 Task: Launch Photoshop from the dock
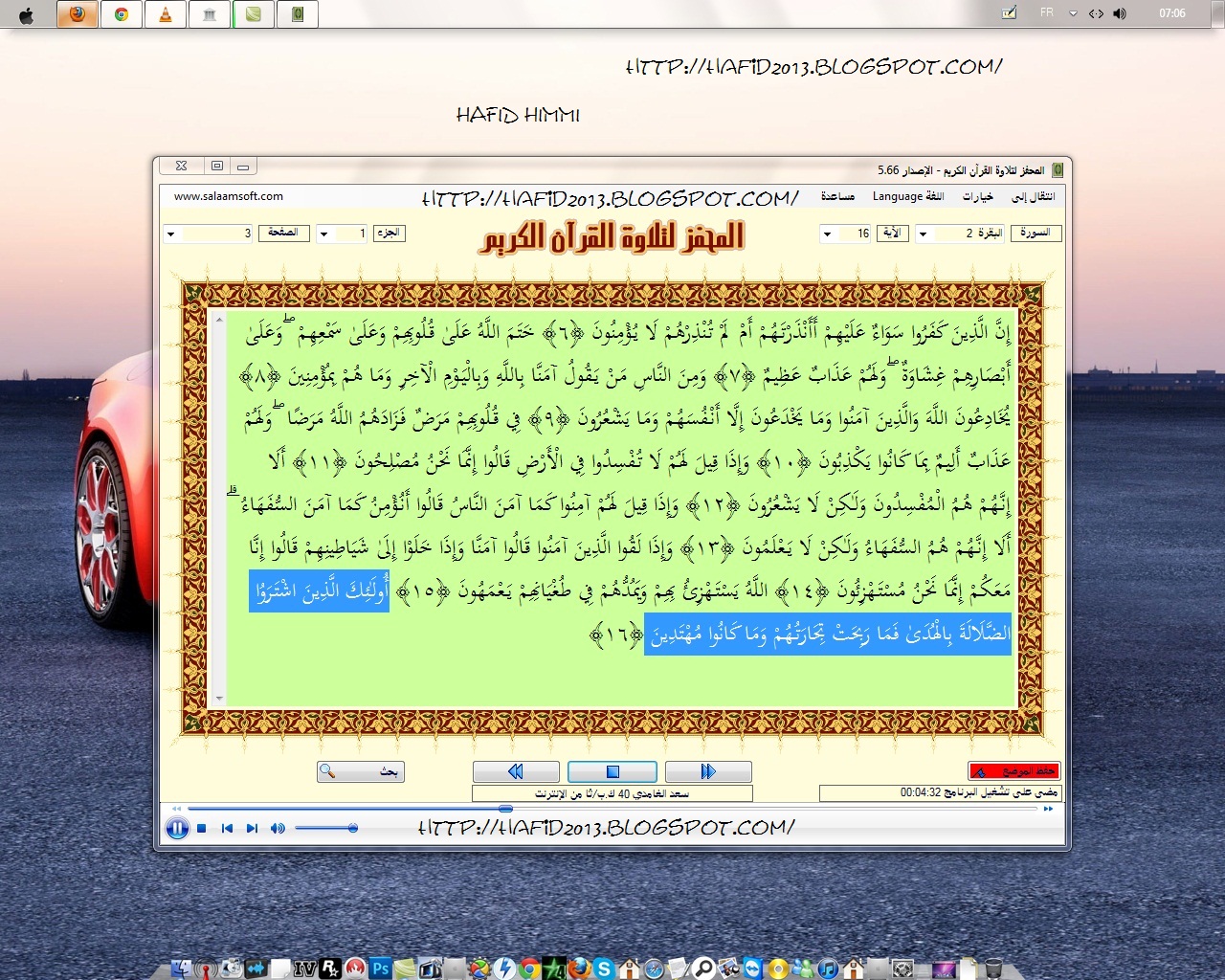click(x=380, y=968)
